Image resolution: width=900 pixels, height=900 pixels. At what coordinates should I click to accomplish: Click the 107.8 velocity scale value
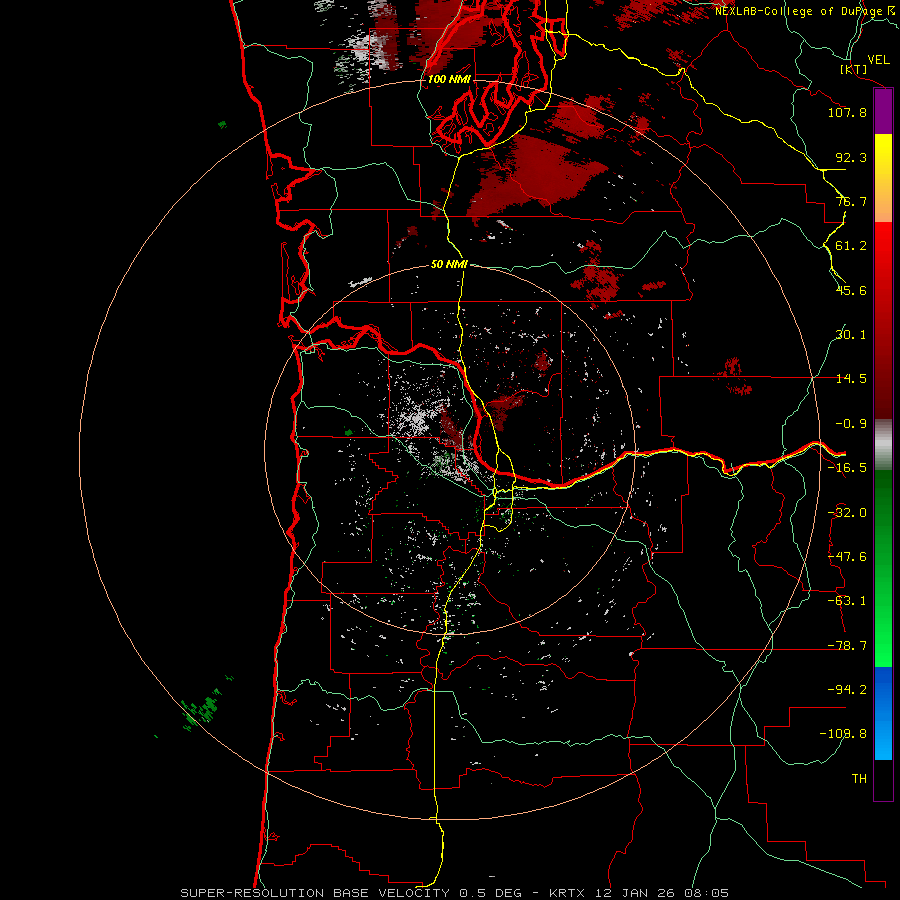(847, 112)
